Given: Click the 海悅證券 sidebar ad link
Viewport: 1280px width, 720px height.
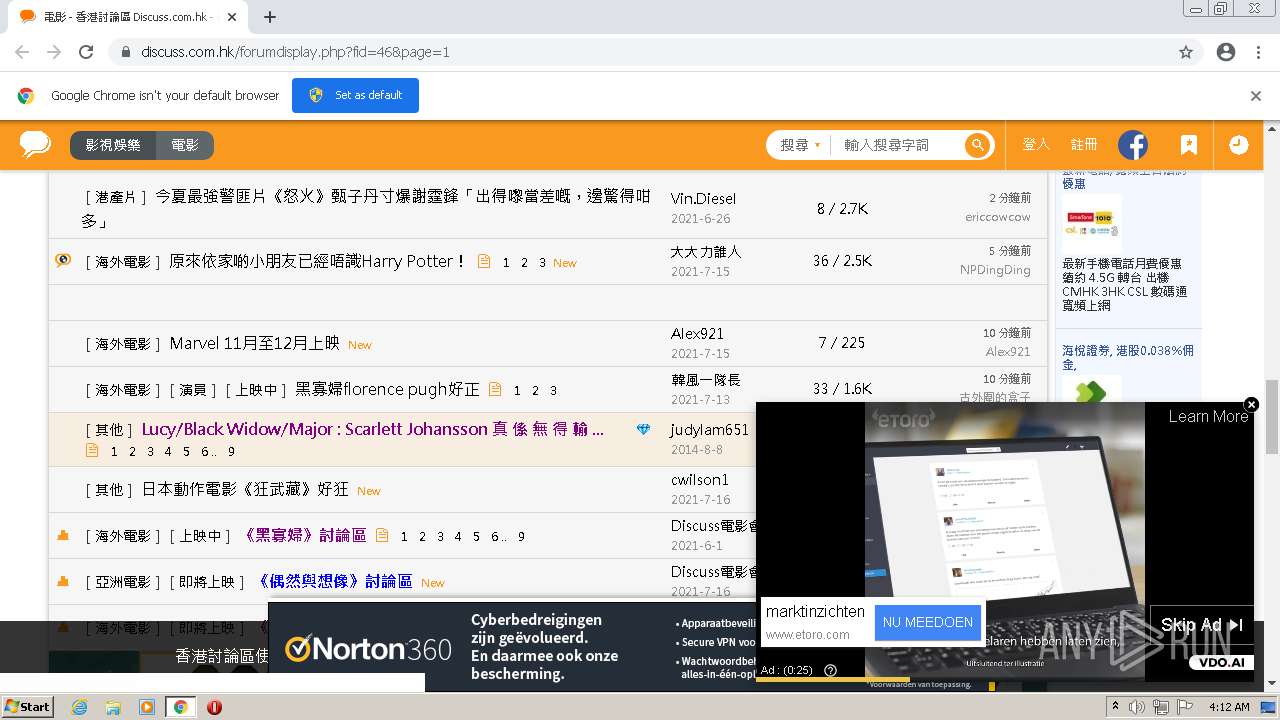Looking at the screenshot, I should [1128, 358].
